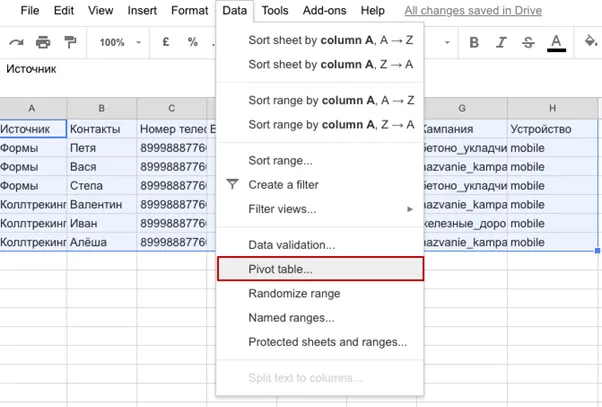Select the paint format roller icon
Screen dimensions: 602x407
(70, 42)
